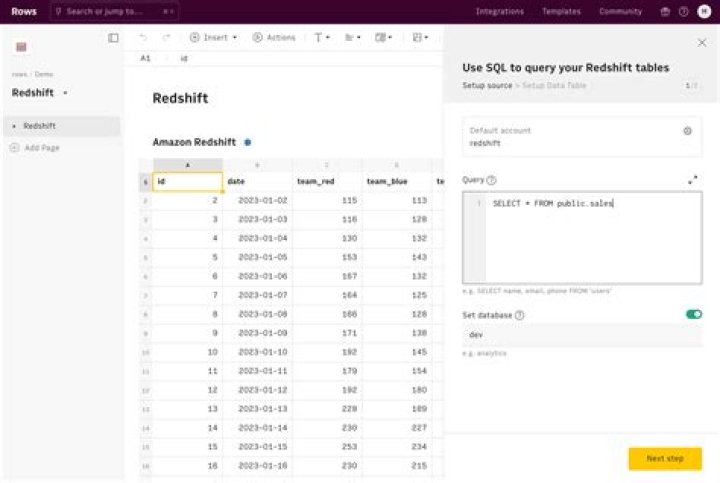Click the Setup source breadcrumb step
Viewport: 720px width, 483px height.
pos(487,85)
